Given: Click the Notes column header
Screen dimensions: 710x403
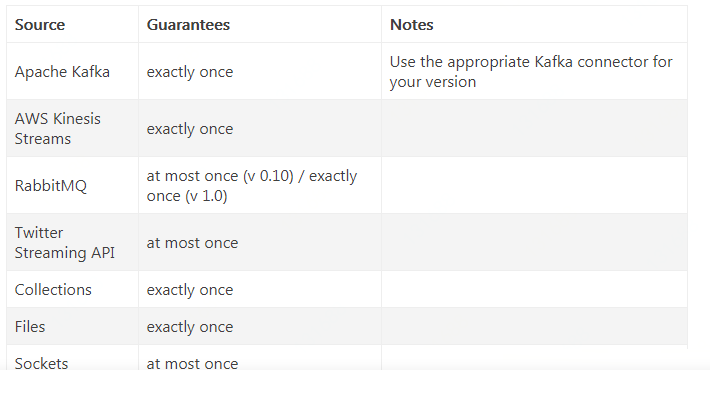Looking at the screenshot, I should [412, 25].
